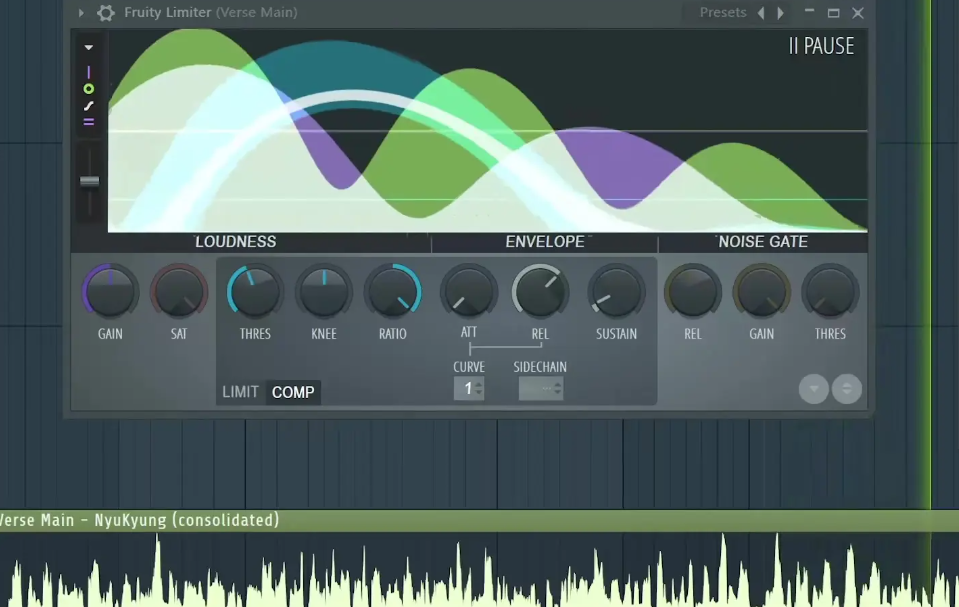Click the Presets label
Screen dimensions: 959x607
point(723,13)
